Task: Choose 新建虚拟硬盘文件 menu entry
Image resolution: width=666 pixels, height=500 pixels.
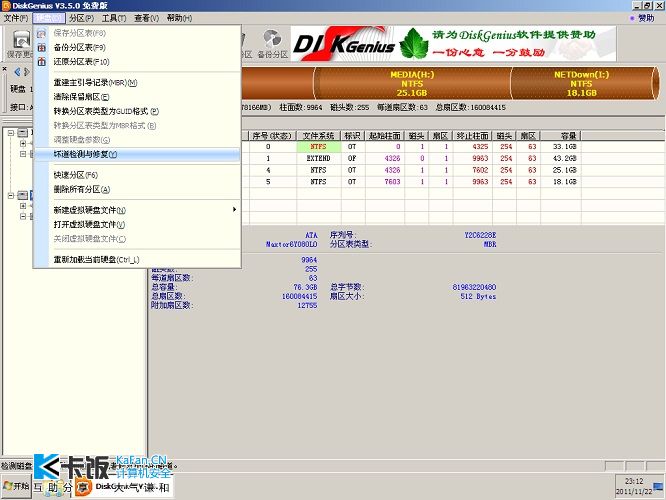Action: click(90, 210)
